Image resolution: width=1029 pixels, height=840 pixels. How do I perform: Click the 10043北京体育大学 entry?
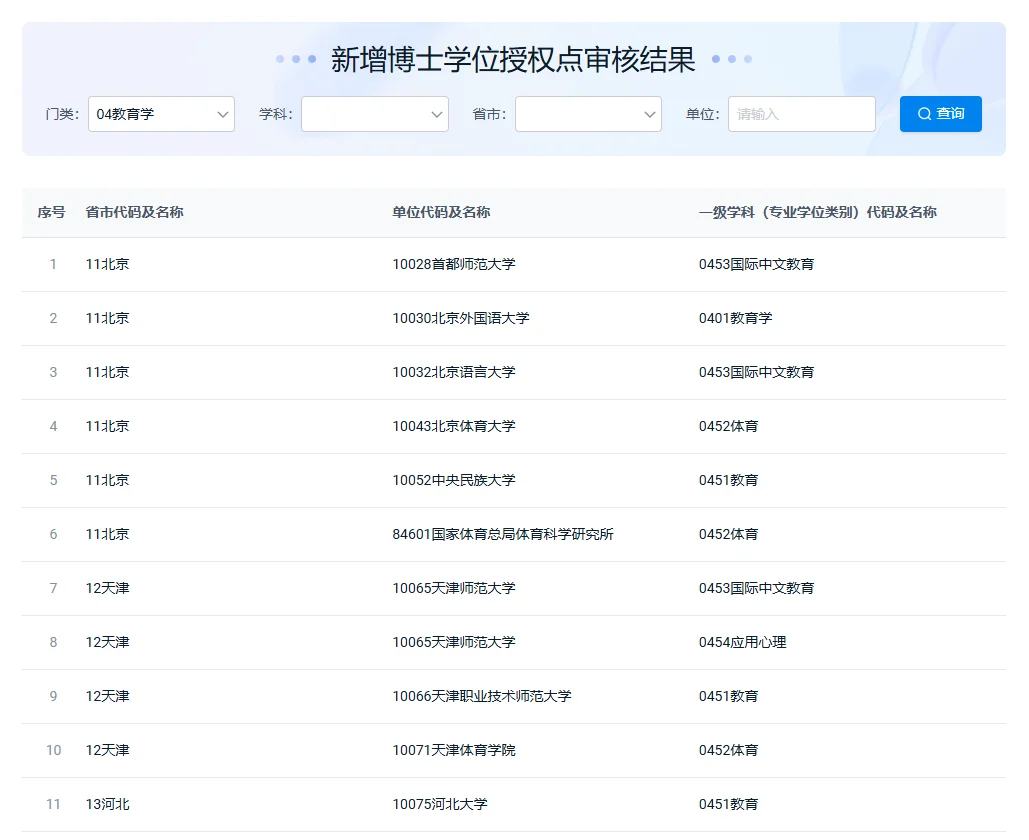click(x=454, y=427)
